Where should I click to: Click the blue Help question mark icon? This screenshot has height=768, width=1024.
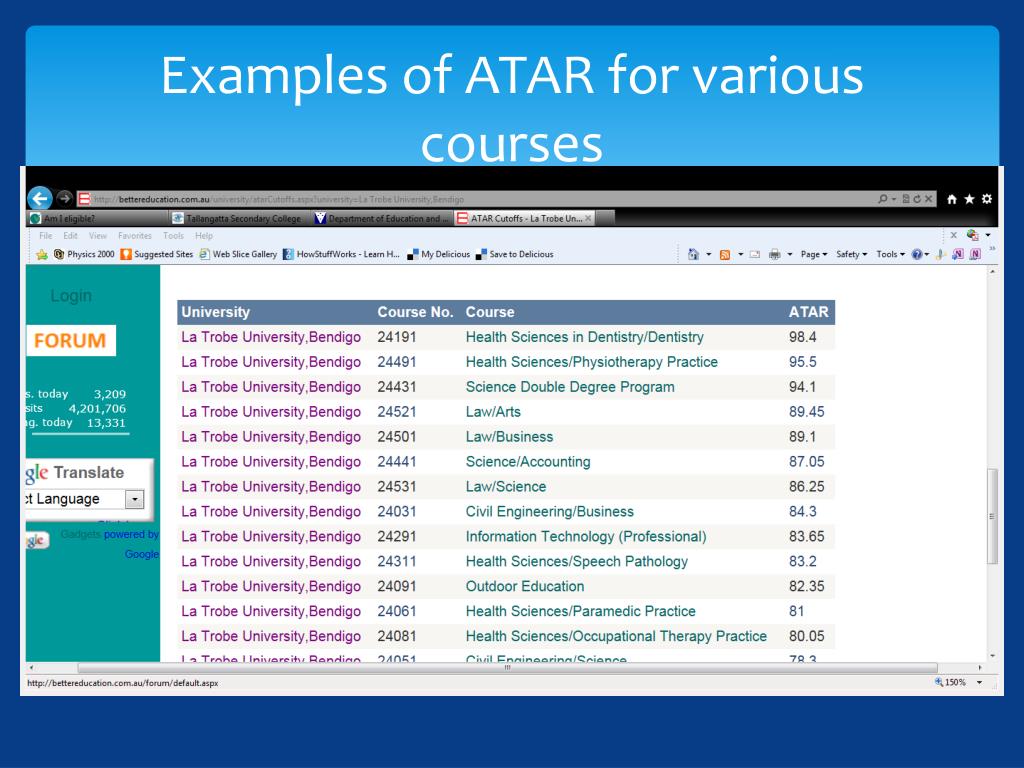917,255
